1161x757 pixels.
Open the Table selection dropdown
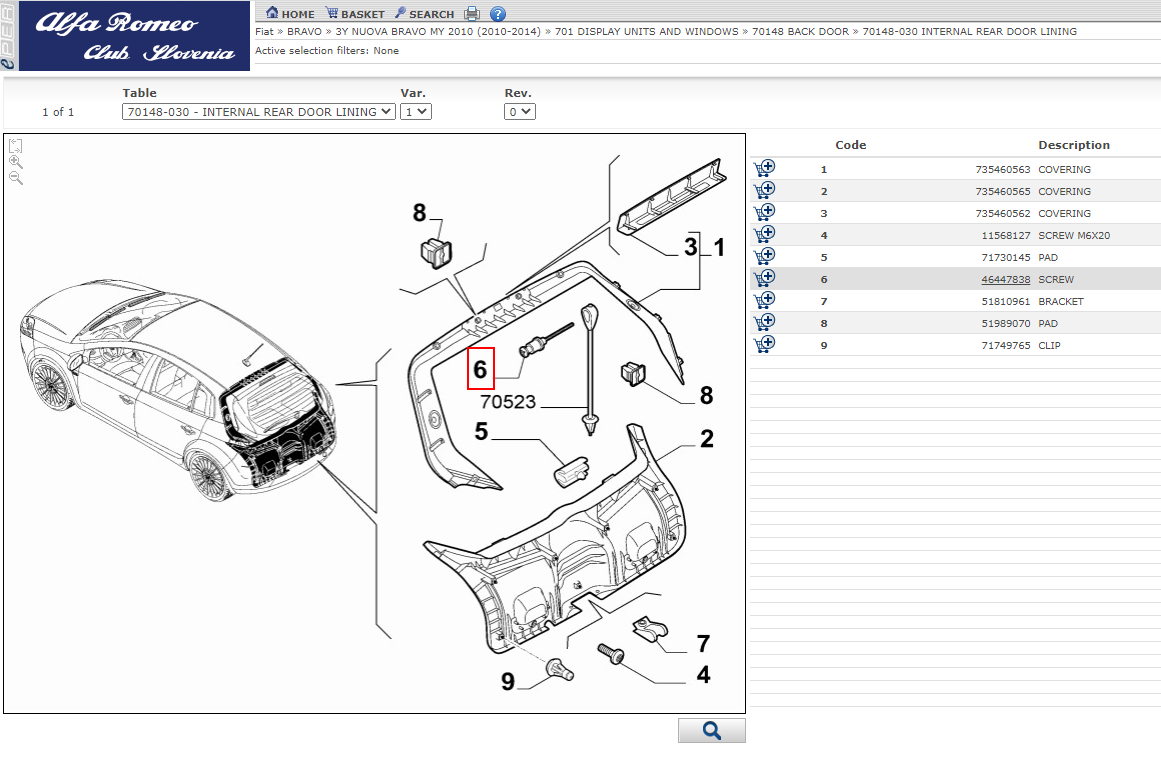click(258, 112)
